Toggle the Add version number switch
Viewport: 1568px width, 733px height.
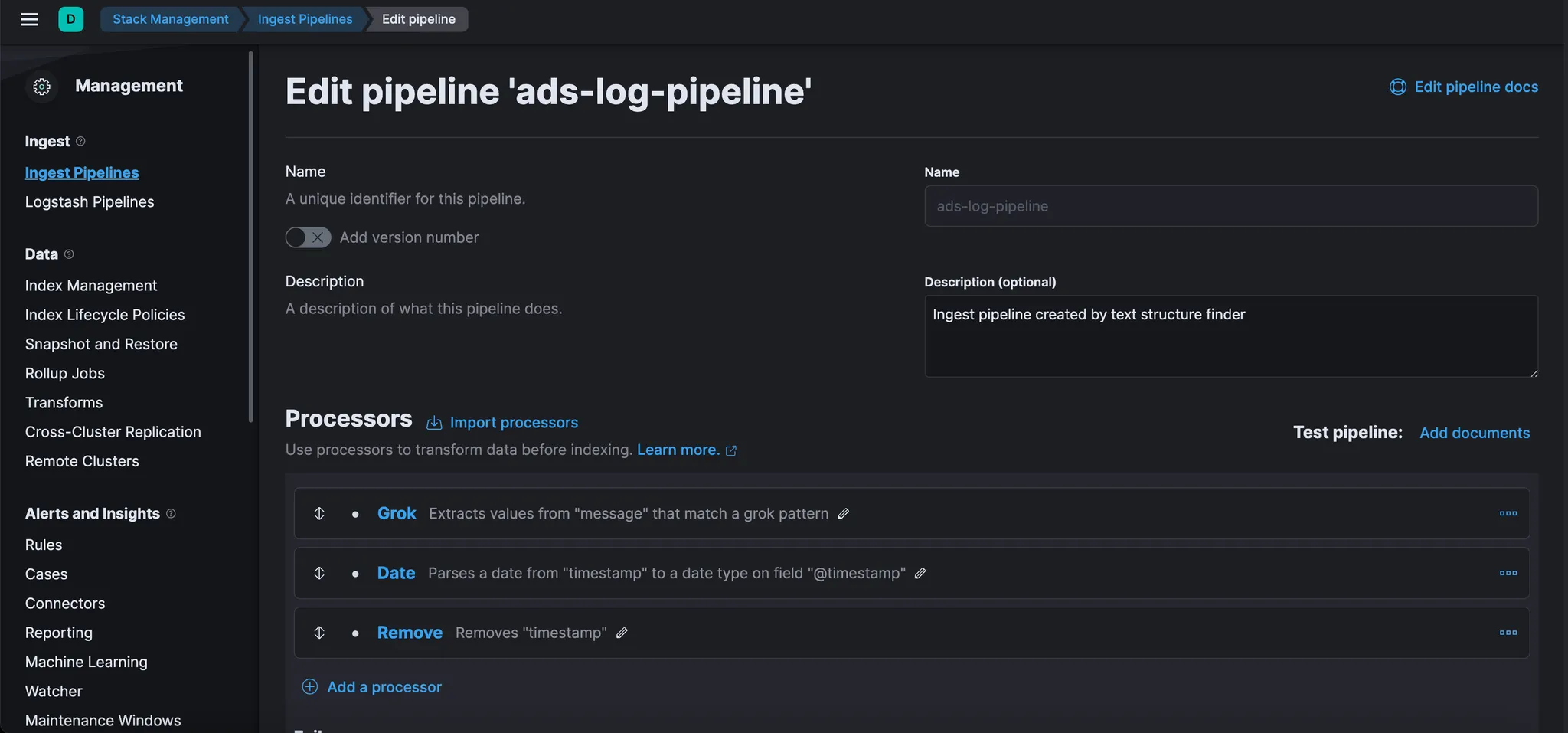pyautogui.click(x=308, y=237)
